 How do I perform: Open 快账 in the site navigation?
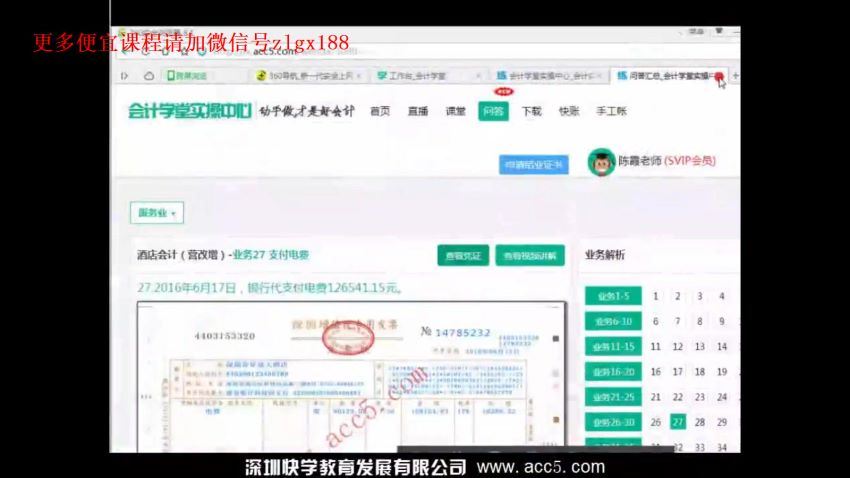[x=569, y=111]
